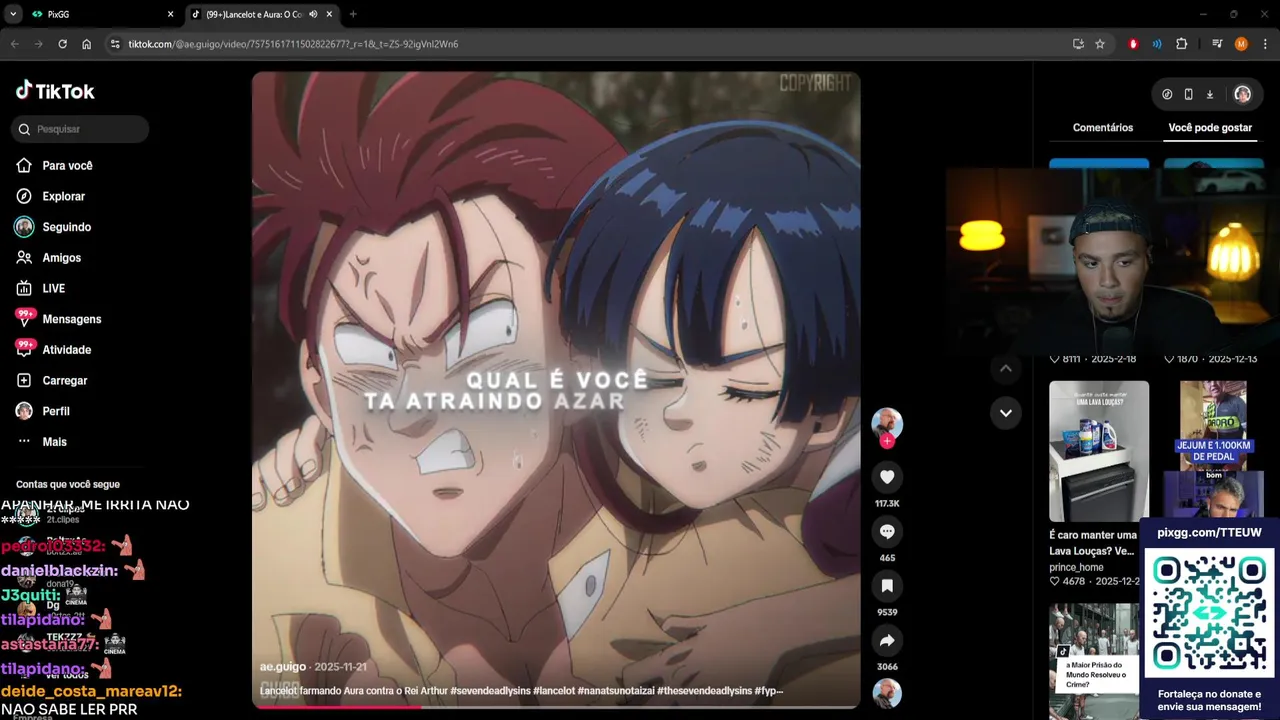Click the browser address bar URL

click(293, 44)
